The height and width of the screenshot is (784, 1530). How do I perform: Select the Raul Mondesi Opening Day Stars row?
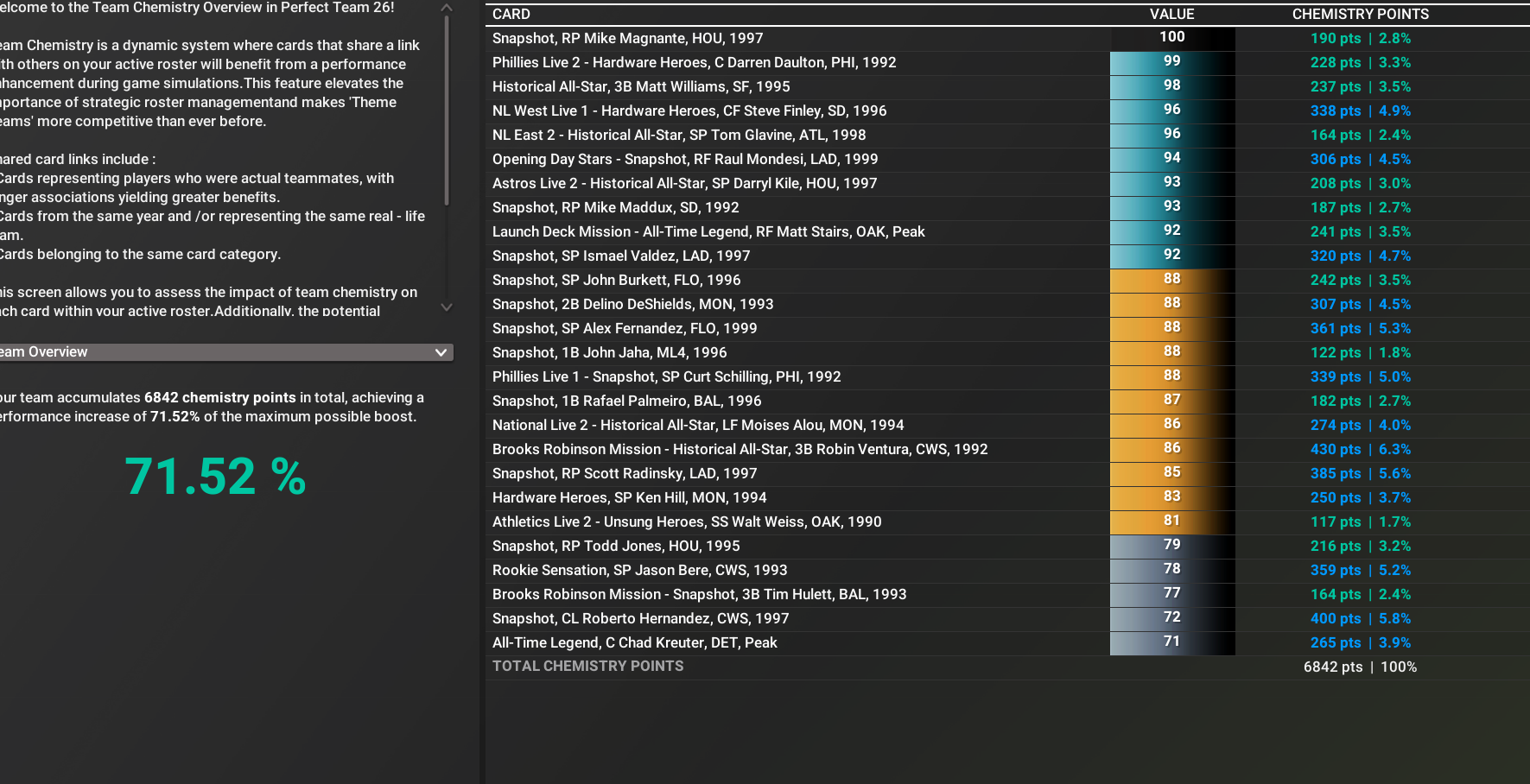[684, 159]
